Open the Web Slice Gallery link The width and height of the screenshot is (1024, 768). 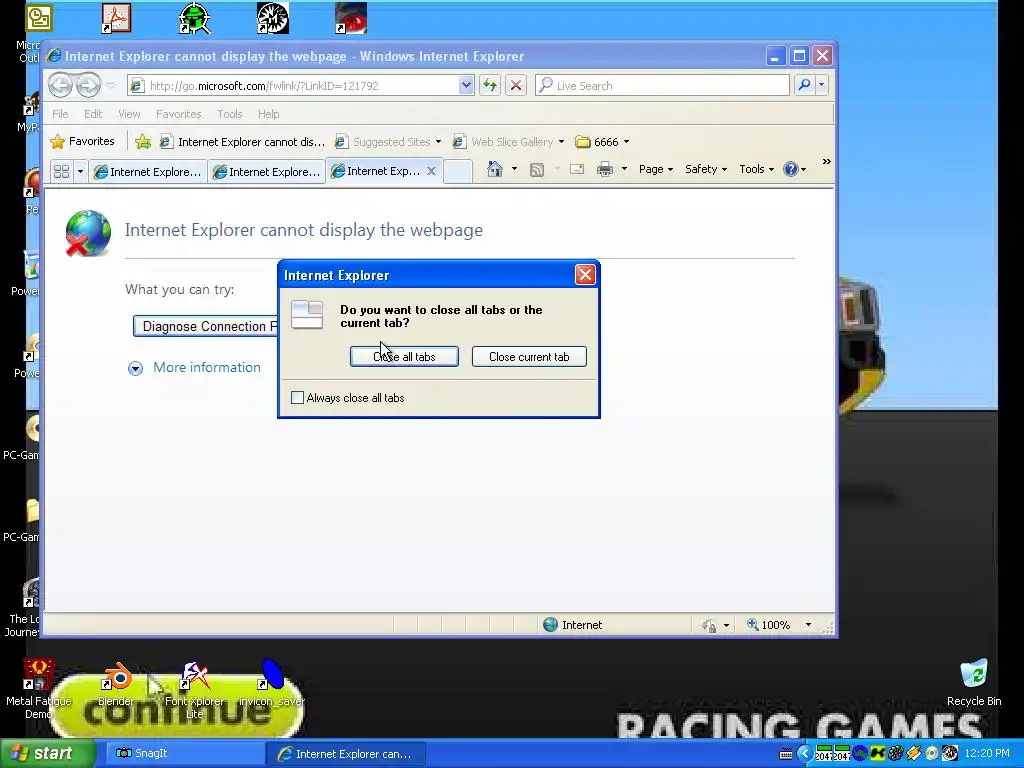[x=508, y=142]
